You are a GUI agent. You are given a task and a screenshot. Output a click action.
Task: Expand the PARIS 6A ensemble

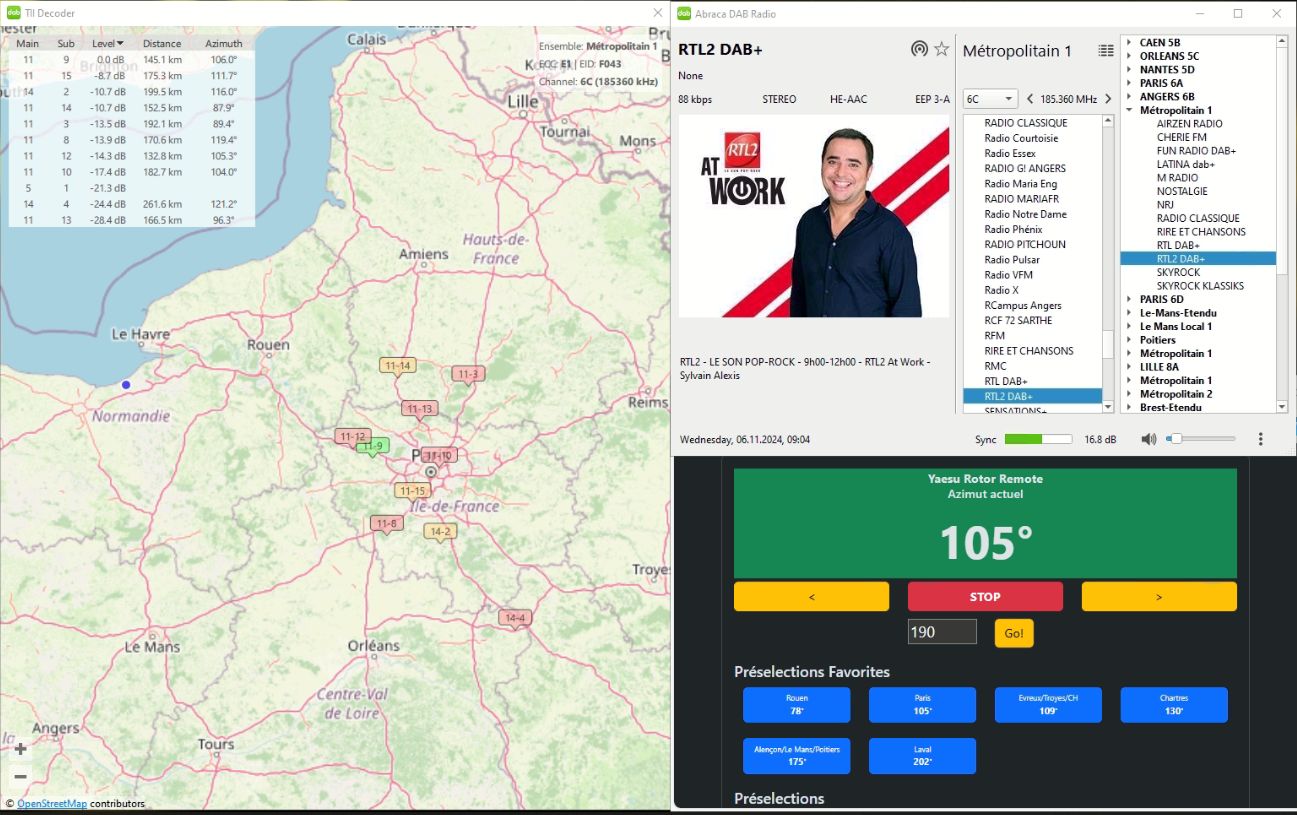(1128, 83)
